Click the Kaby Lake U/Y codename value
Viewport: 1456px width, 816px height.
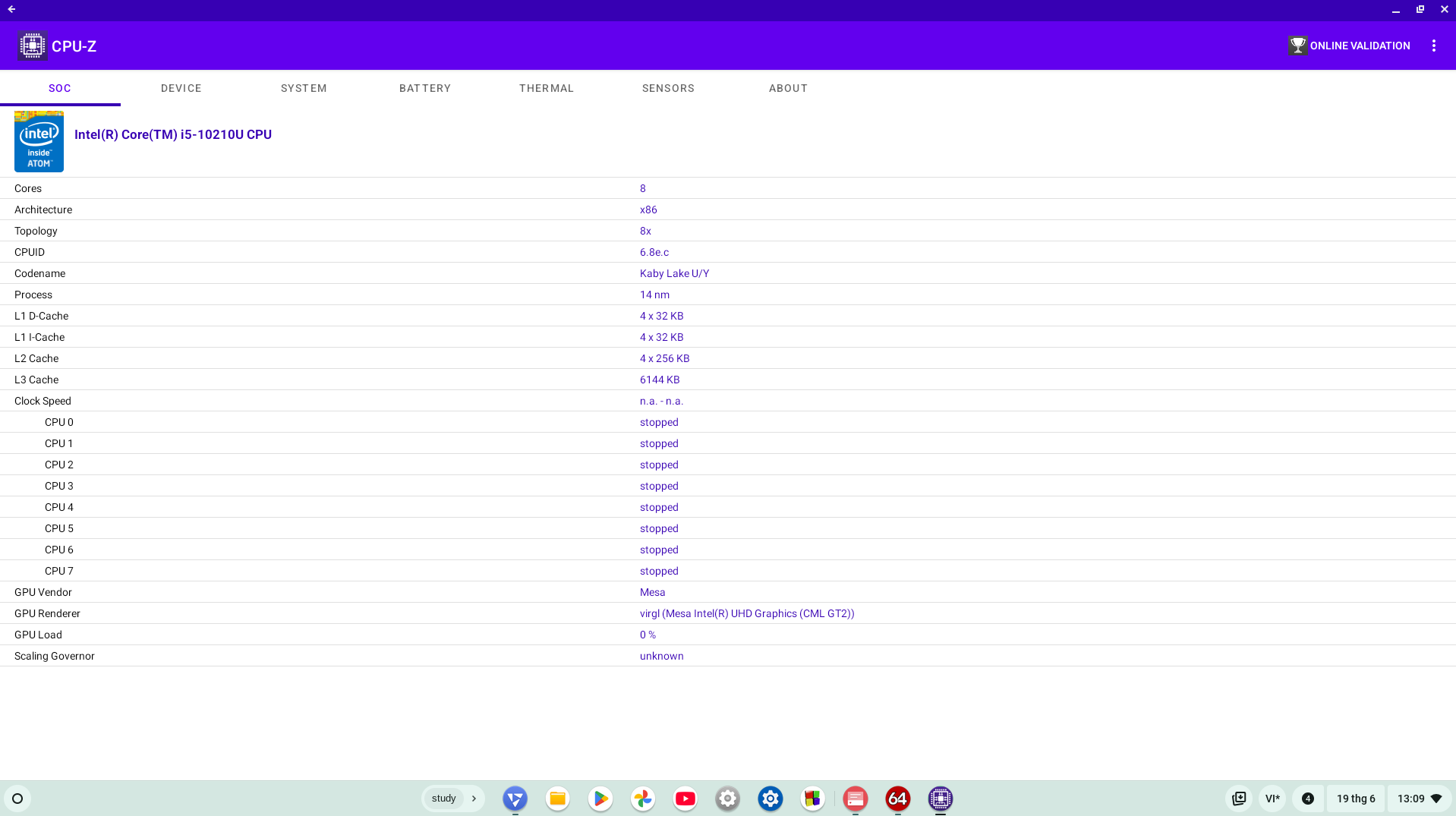pyautogui.click(x=674, y=273)
